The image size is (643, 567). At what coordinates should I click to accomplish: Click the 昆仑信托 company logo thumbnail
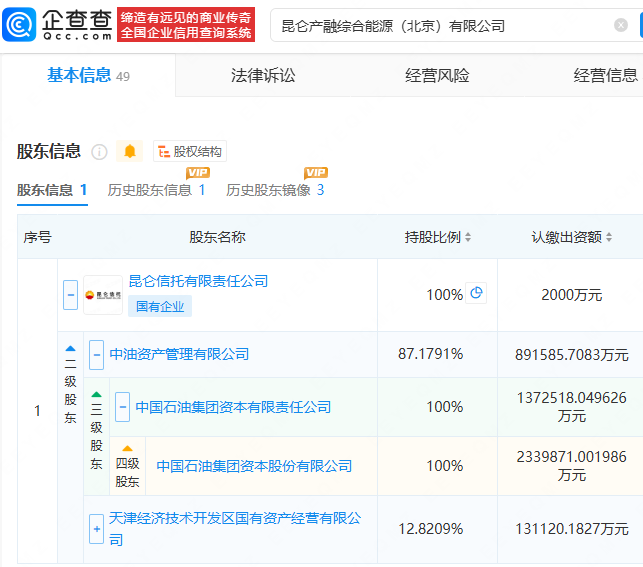coord(103,295)
